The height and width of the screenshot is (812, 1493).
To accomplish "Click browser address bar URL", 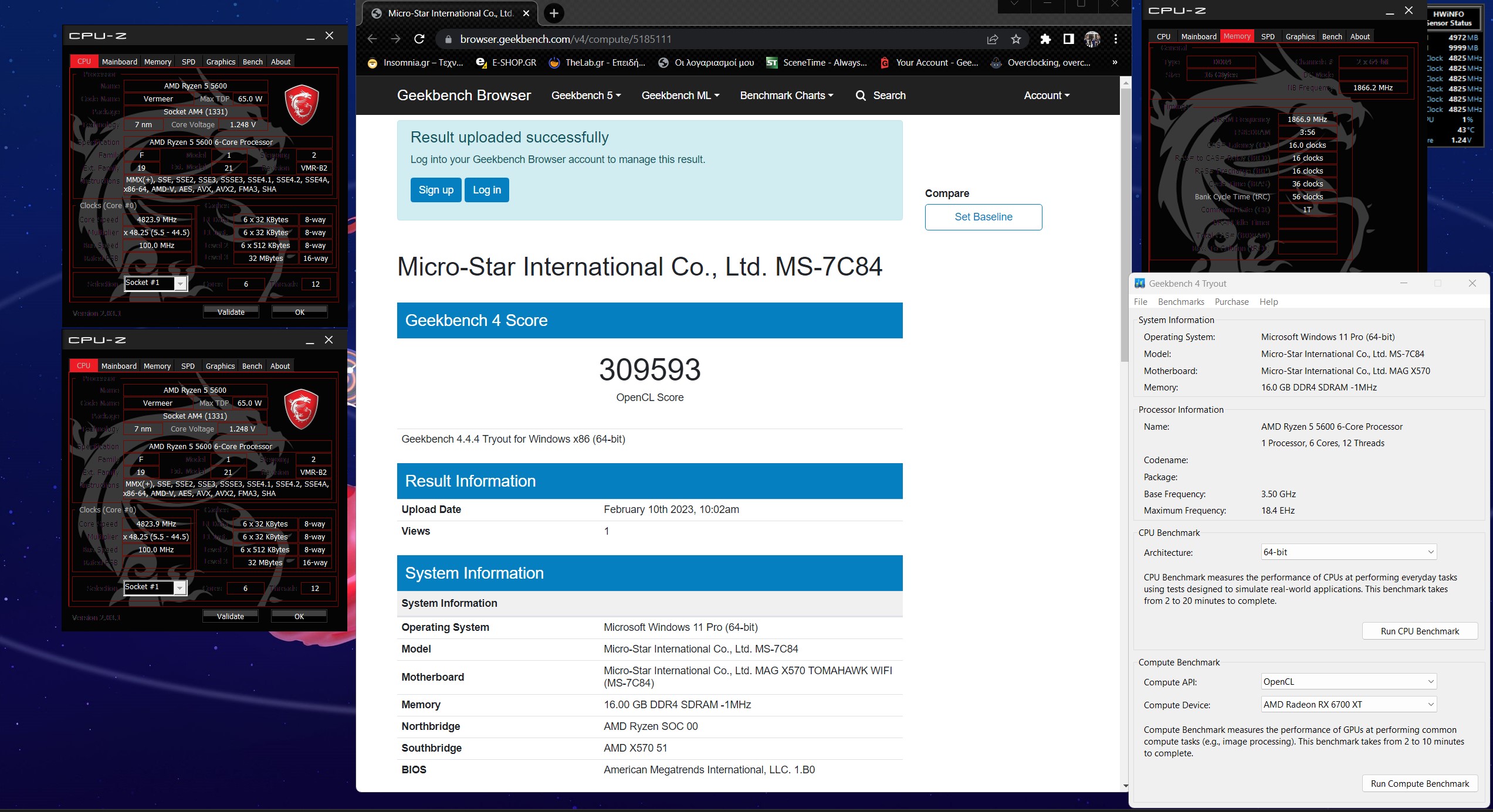I will 566,39.
